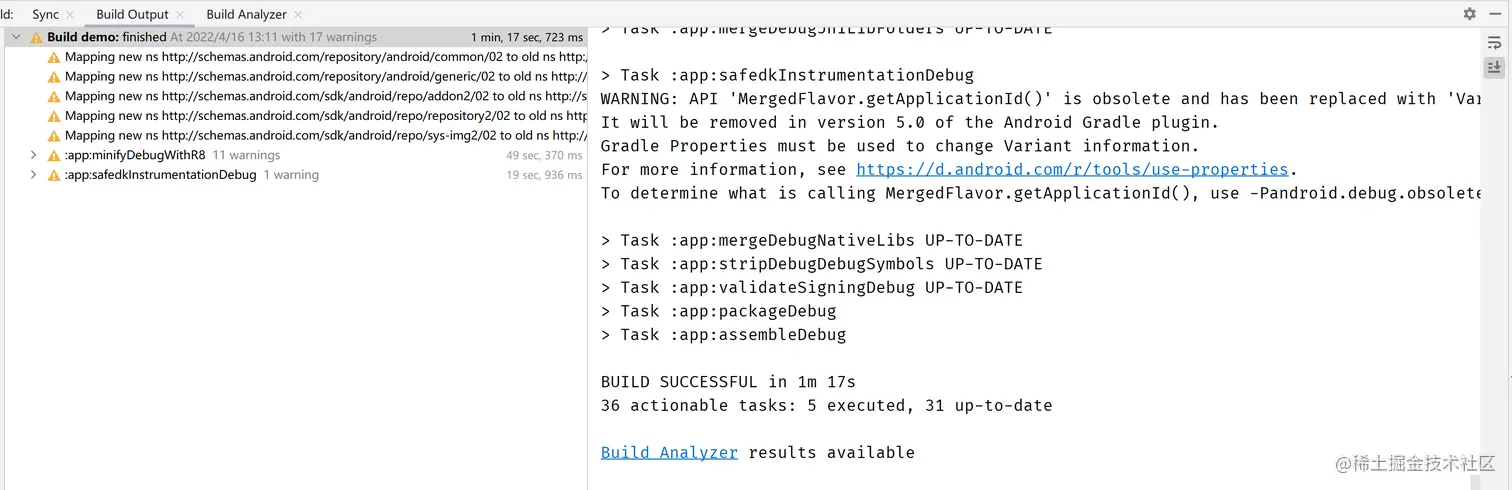Click warning icon of the android/common/02 mapping row

(x=54, y=57)
